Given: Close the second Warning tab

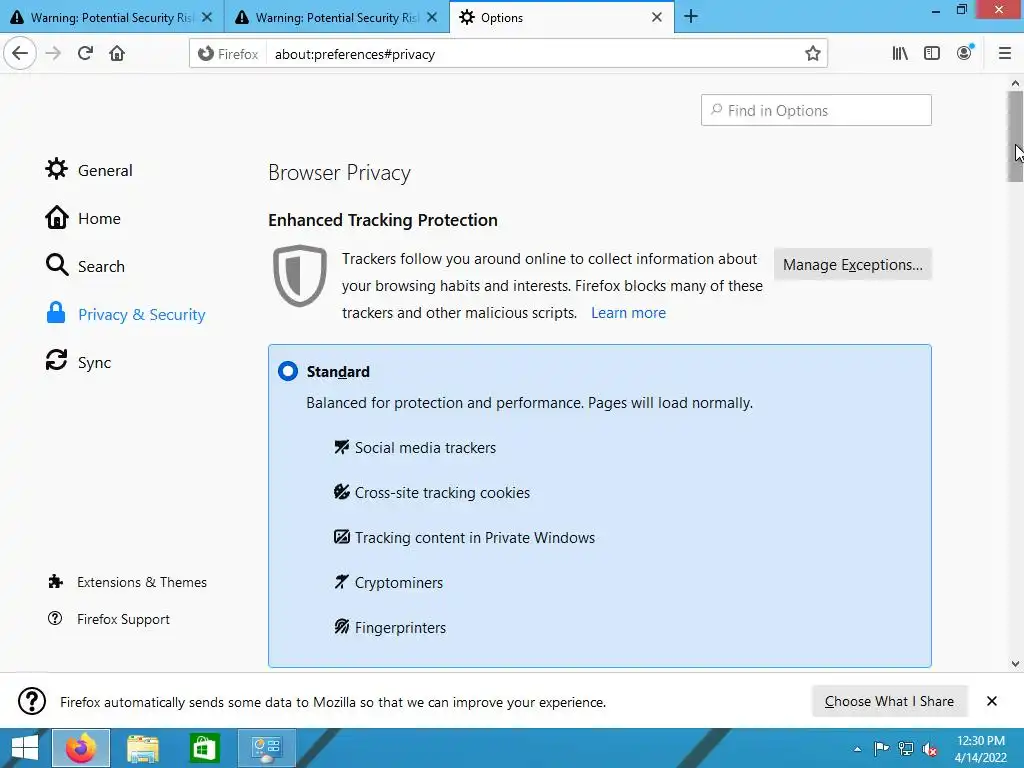Looking at the screenshot, I should 432,18.
